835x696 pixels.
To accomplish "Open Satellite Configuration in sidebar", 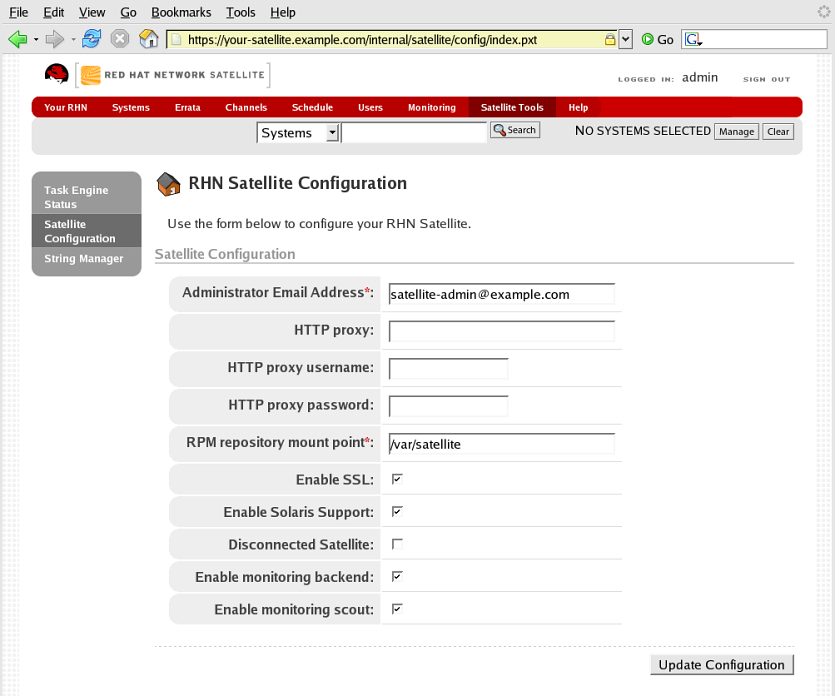I will pos(87,231).
